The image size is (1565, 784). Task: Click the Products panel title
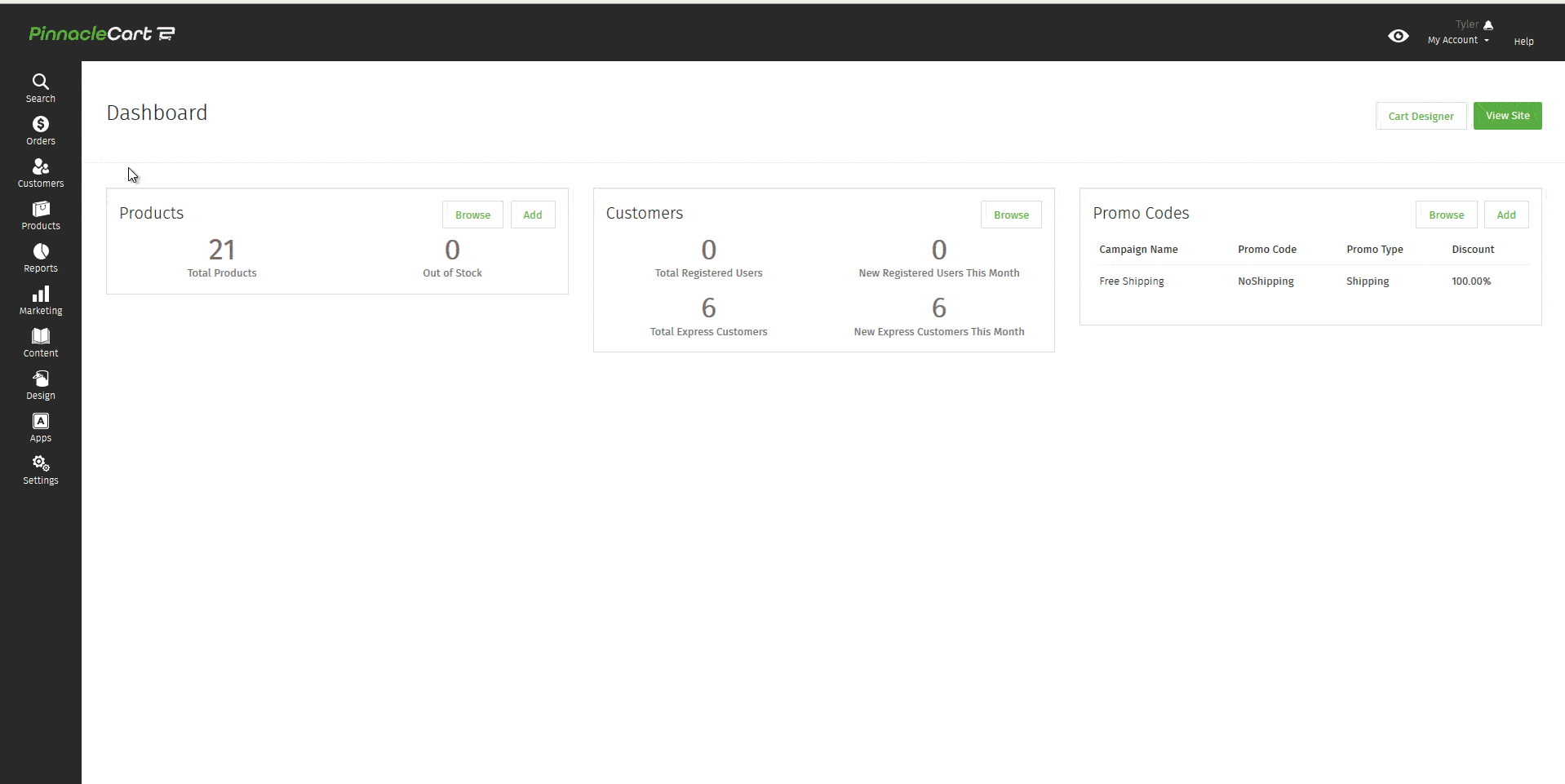point(152,213)
